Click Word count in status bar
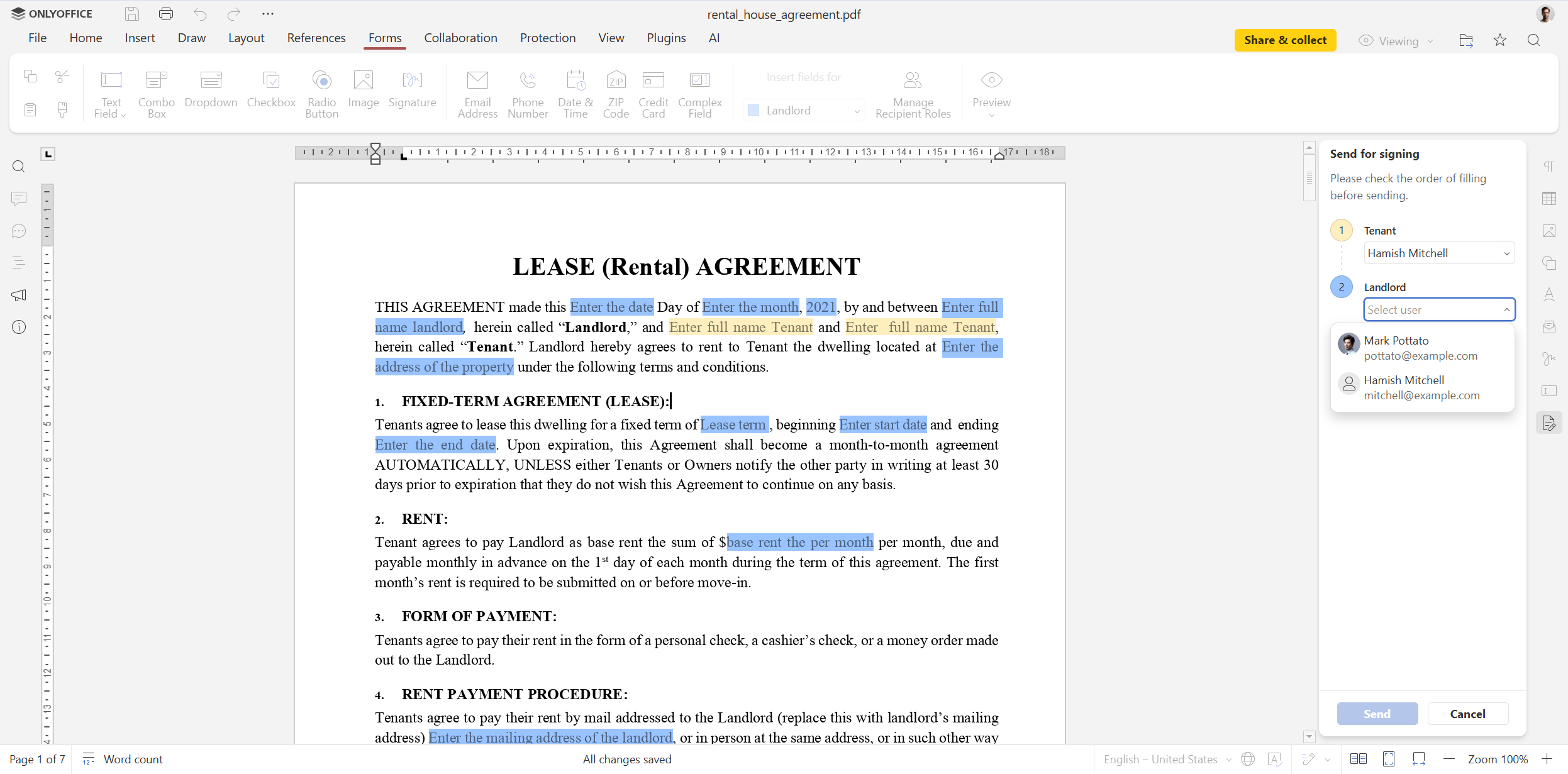The width and height of the screenshot is (1568, 774). 123,760
